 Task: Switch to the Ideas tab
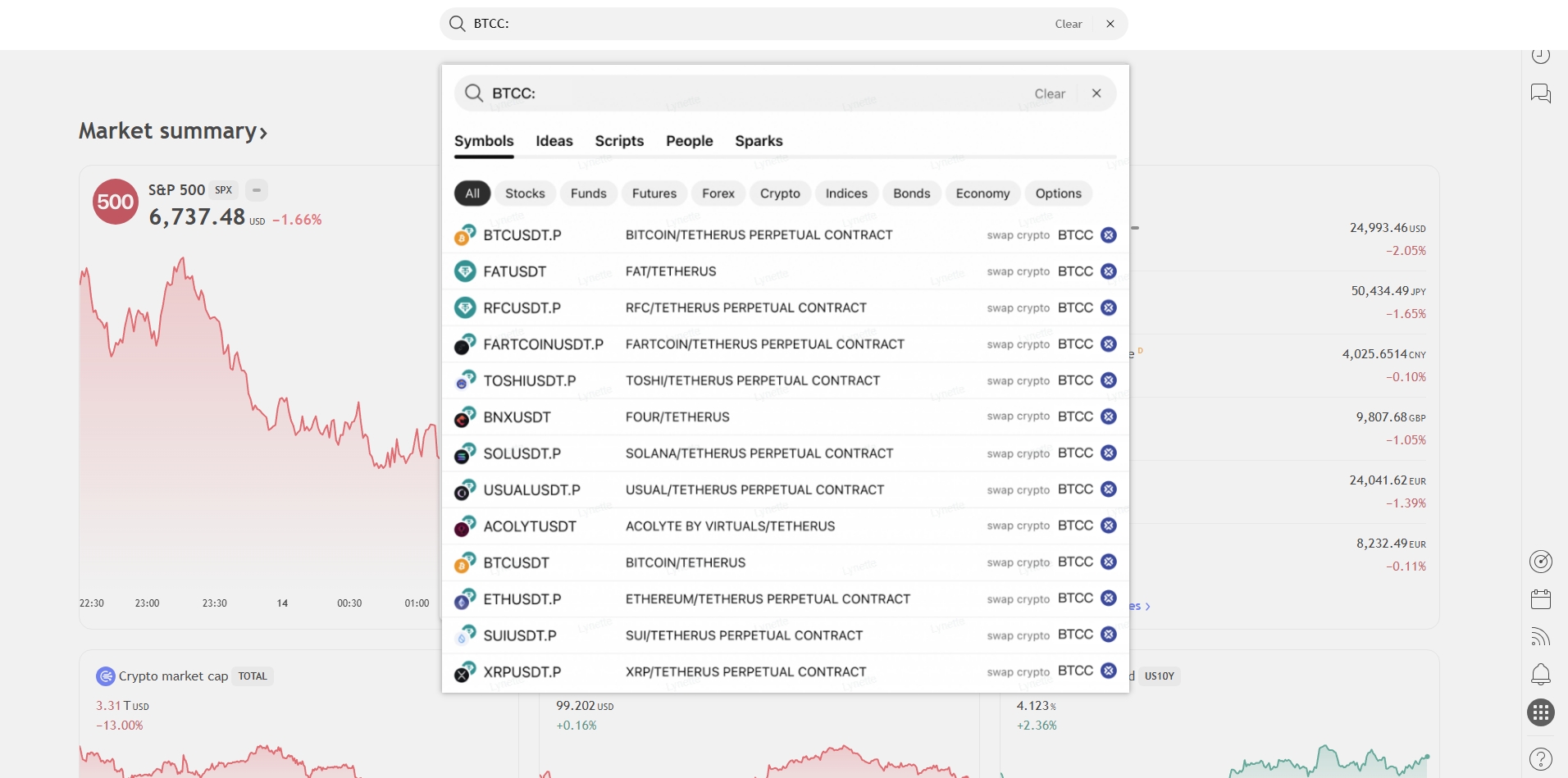(554, 141)
